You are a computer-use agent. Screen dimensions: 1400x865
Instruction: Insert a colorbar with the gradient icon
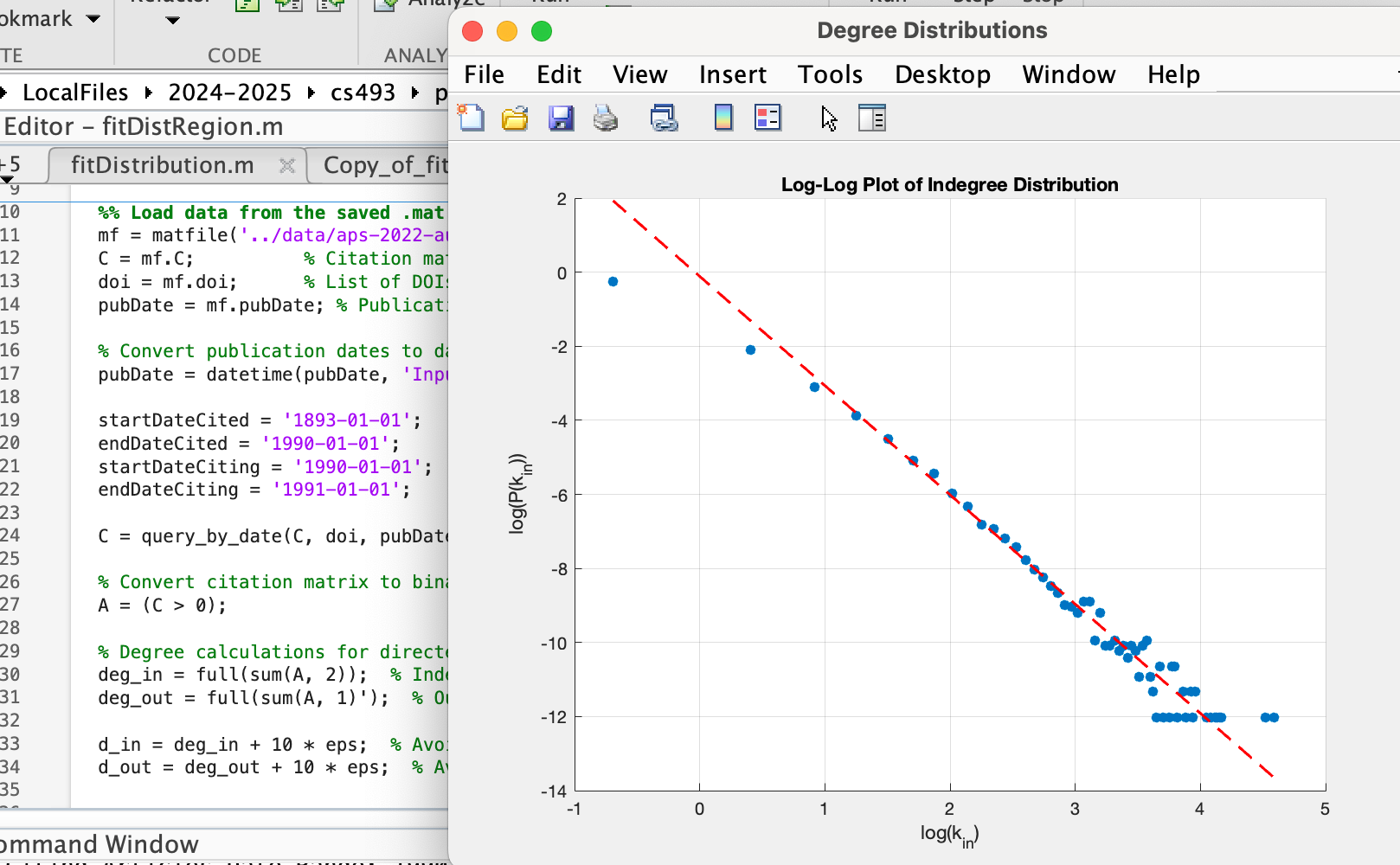click(723, 118)
